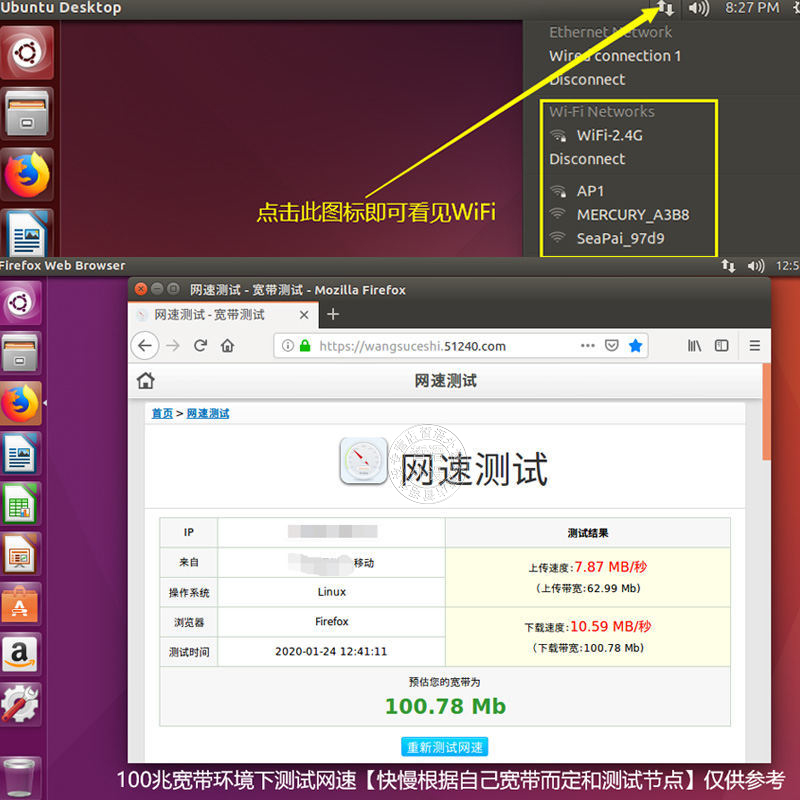Open System Settings from the launcher
The width and height of the screenshot is (800, 800).
coord(20,704)
